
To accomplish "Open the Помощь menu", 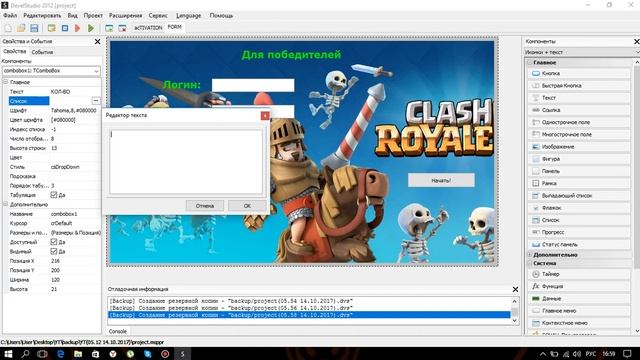I will point(221,16).
